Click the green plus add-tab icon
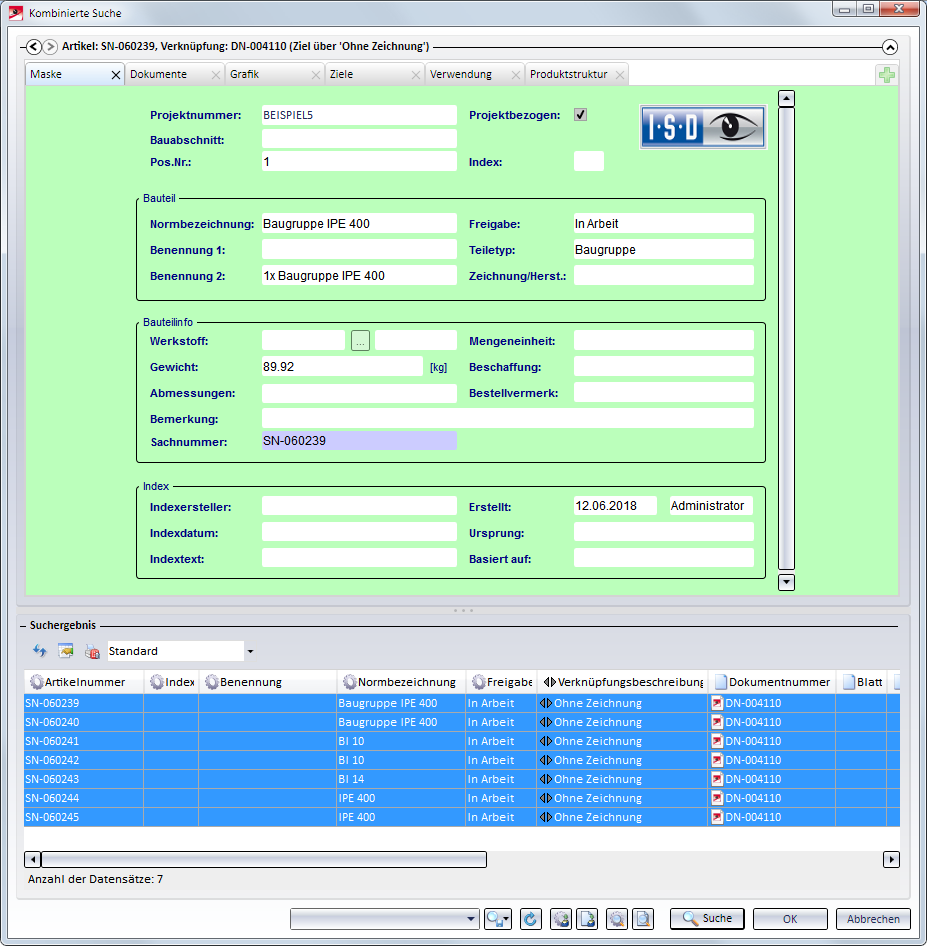This screenshot has width=927, height=946. [x=886, y=75]
